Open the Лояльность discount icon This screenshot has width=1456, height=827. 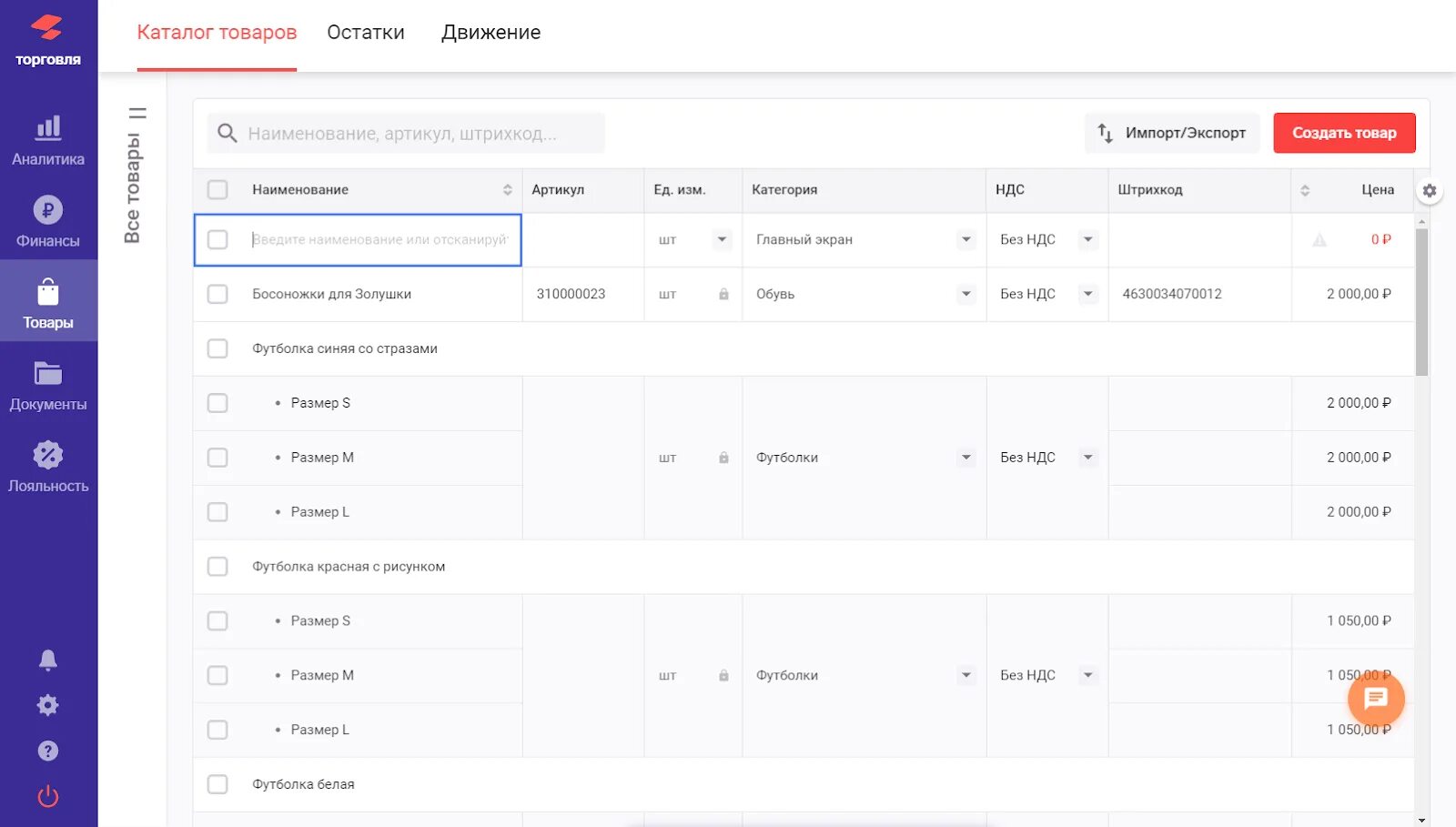click(x=48, y=455)
